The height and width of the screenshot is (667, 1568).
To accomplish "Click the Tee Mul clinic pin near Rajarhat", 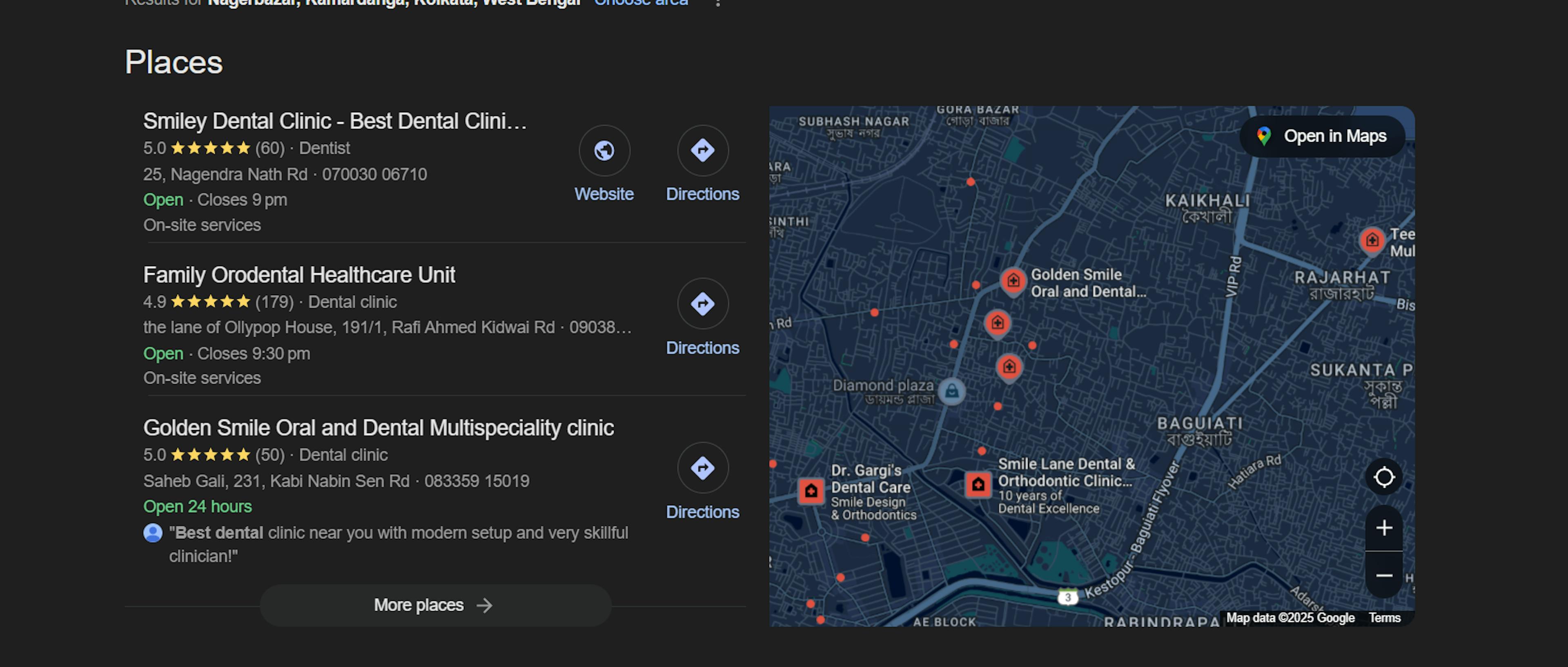I will tap(1372, 241).
